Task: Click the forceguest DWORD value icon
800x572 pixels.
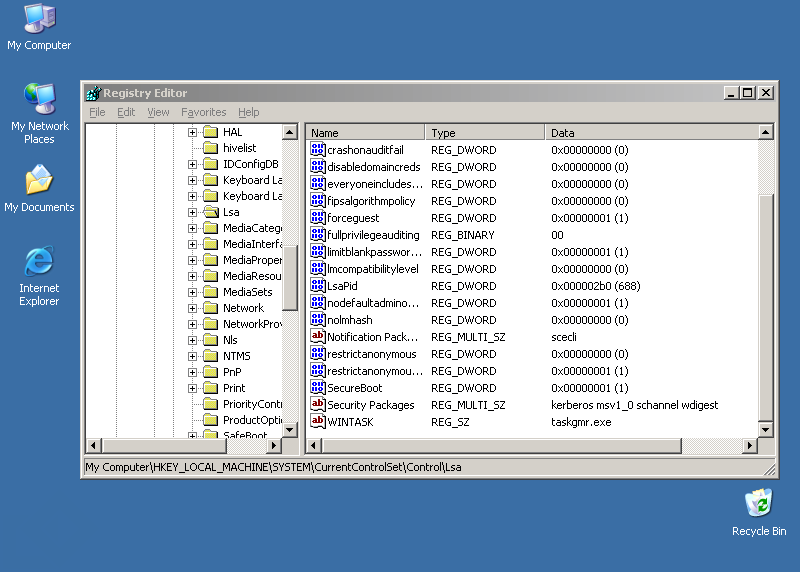Action: coord(317,217)
